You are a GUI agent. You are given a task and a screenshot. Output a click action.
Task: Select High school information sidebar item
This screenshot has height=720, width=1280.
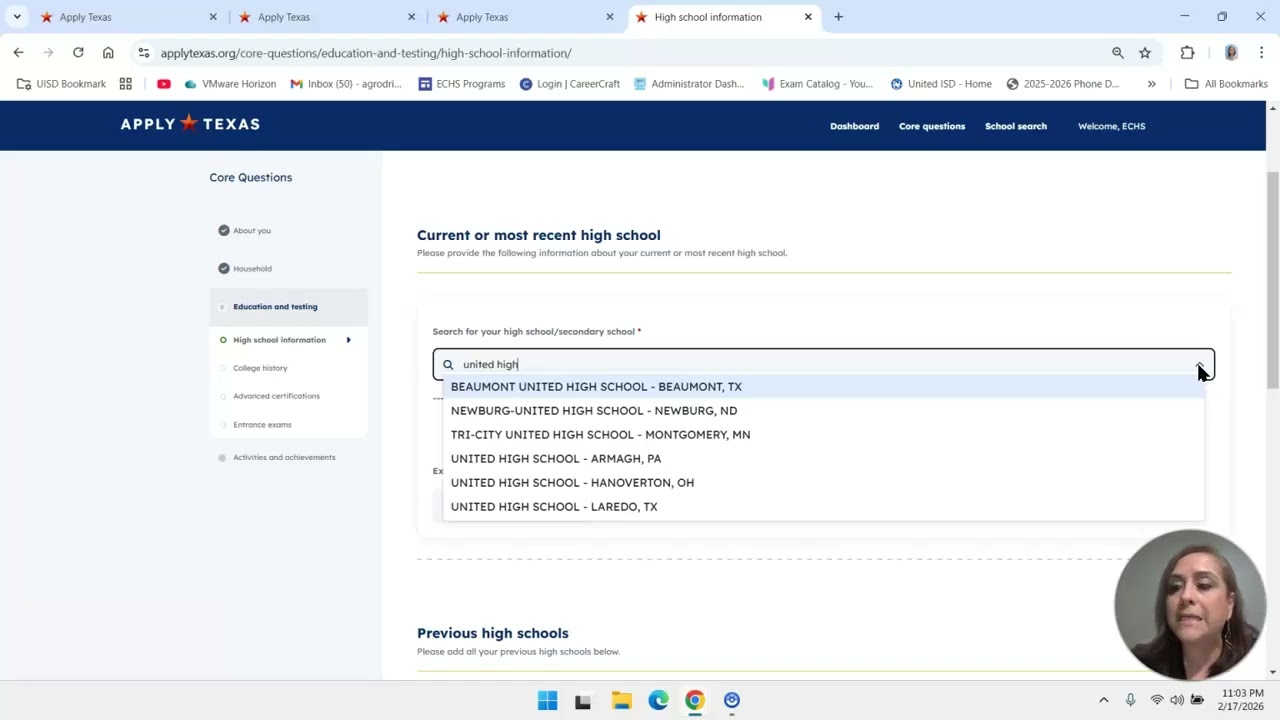(x=279, y=340)
